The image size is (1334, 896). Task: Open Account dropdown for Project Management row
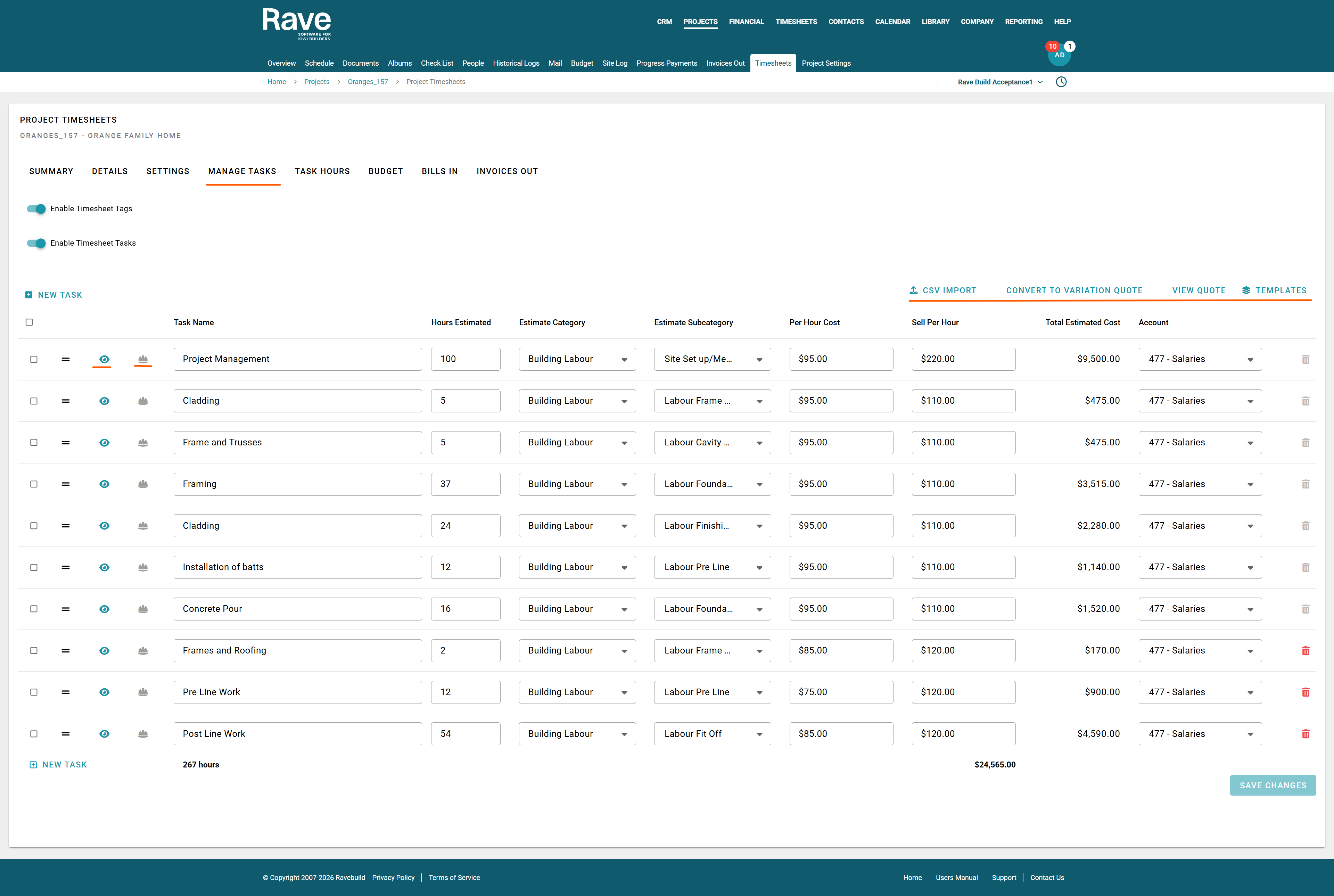click(x=1200, y=359)
